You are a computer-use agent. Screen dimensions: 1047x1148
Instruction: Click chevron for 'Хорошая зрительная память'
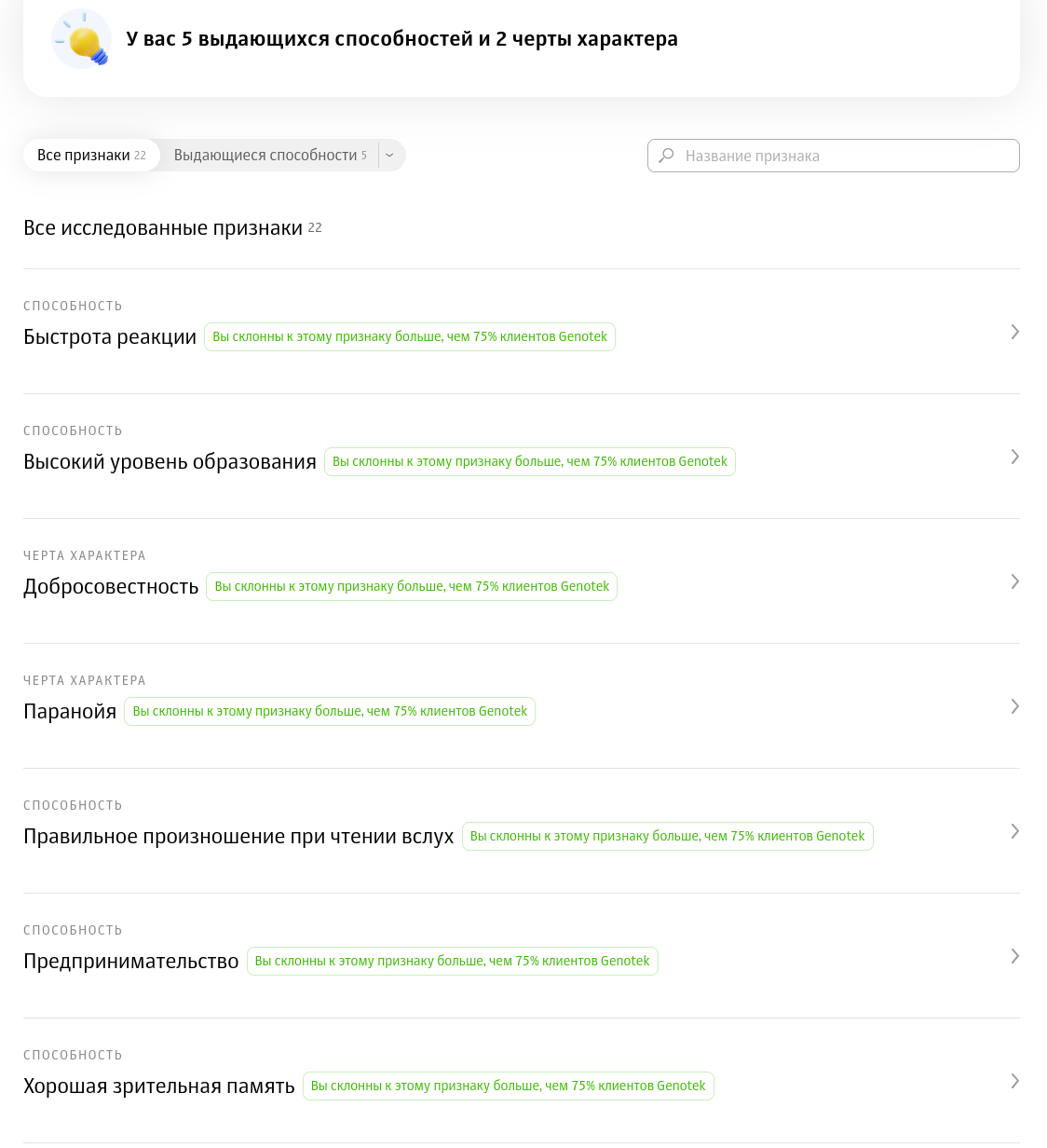(1014, 1081)
